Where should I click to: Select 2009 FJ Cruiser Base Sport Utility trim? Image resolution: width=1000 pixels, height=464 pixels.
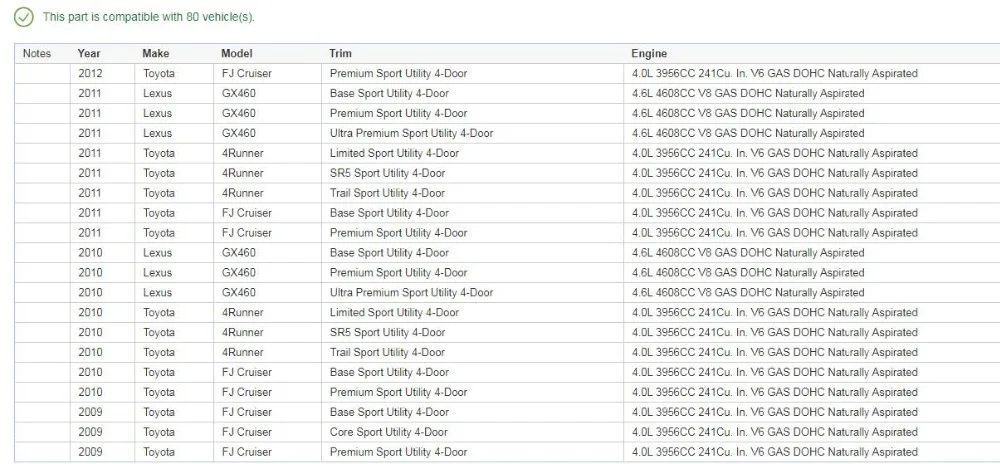click(x=389, y=412)
